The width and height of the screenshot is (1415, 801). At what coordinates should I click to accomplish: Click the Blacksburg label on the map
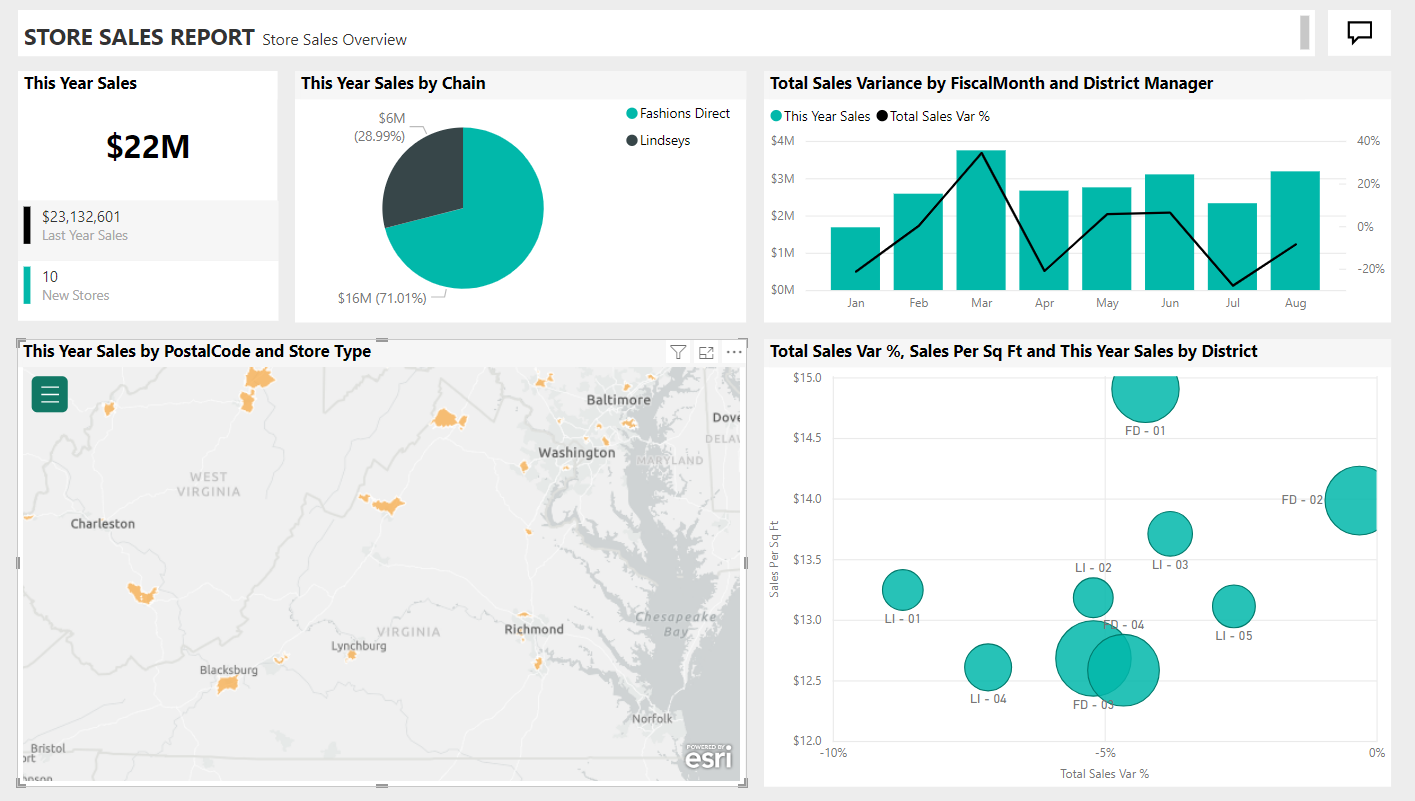click(x=228, y=670)
